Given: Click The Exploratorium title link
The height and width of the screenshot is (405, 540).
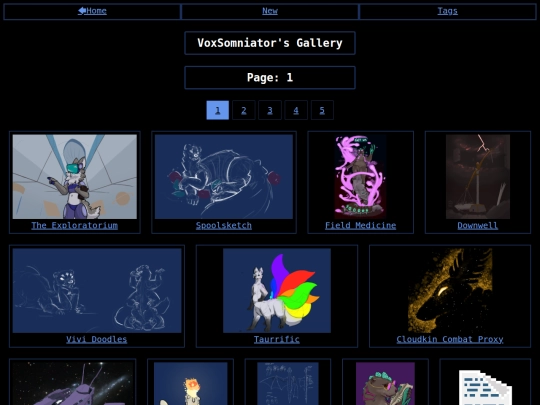Looking at the screenshot, I should (x=74, y=226).
